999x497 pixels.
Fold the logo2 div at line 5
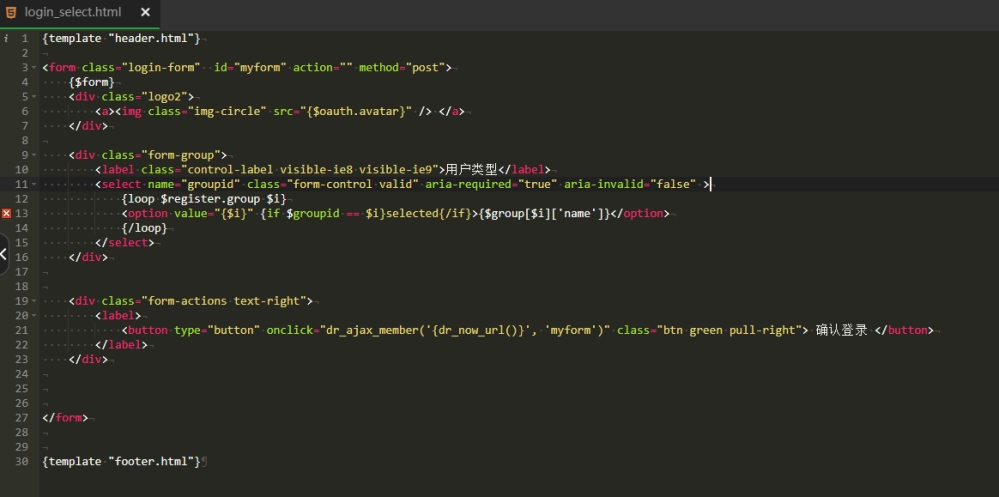pyautogui.click(x=35, y=97)
